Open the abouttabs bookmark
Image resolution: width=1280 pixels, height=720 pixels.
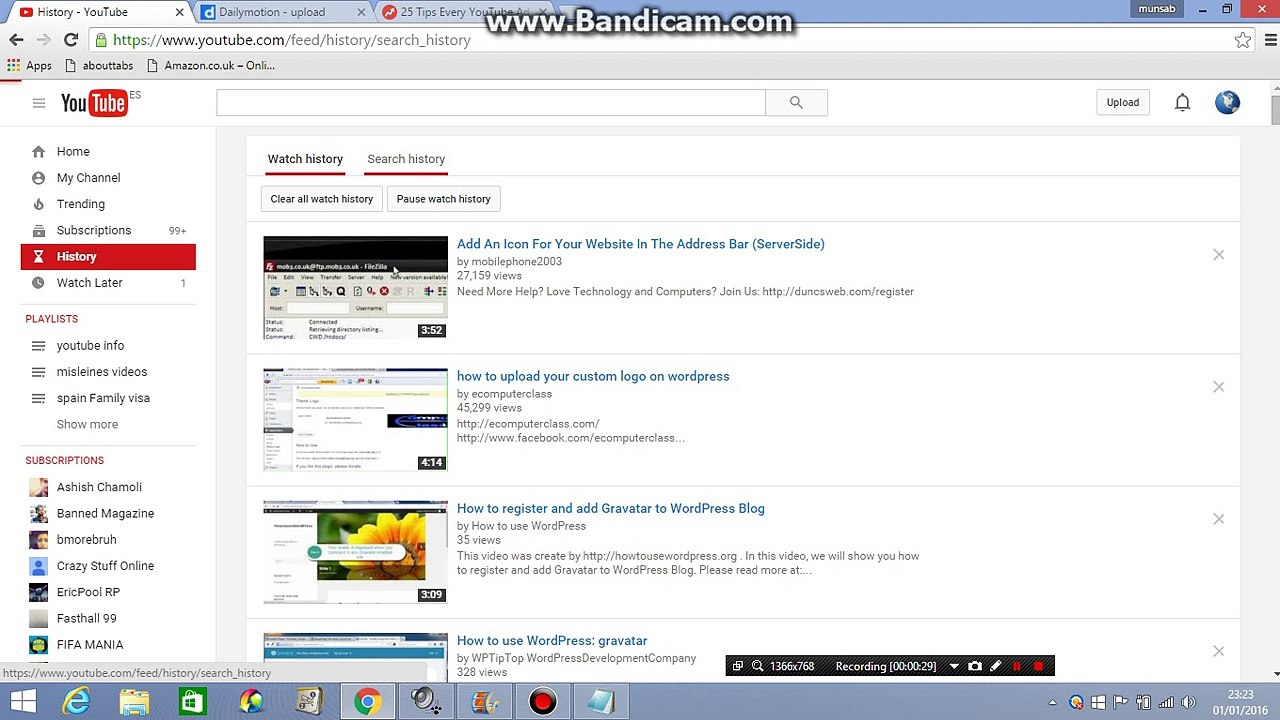coord(98,65)
